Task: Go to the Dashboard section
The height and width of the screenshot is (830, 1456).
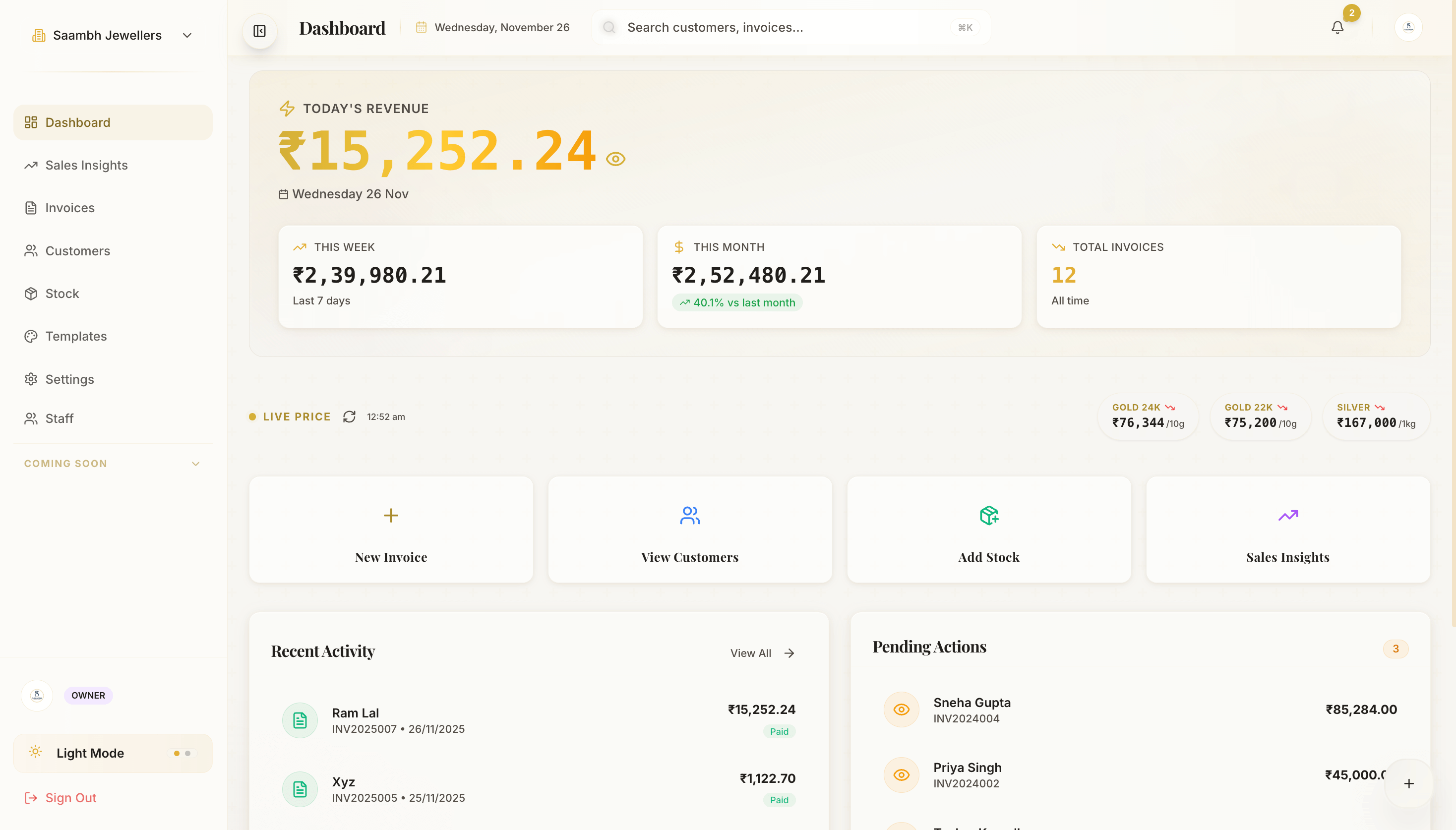Action: coord(77,122)
